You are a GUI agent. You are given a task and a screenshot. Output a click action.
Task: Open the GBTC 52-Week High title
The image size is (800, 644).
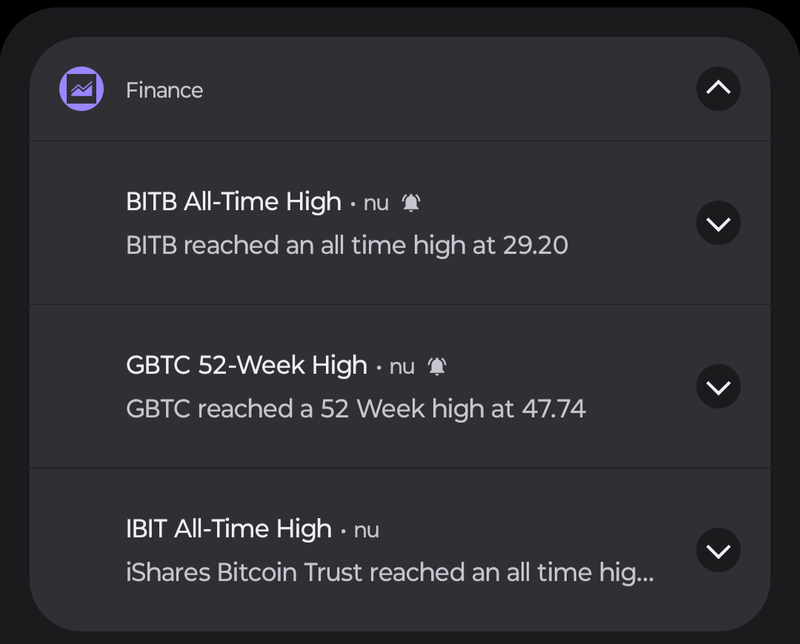point(247,365)
